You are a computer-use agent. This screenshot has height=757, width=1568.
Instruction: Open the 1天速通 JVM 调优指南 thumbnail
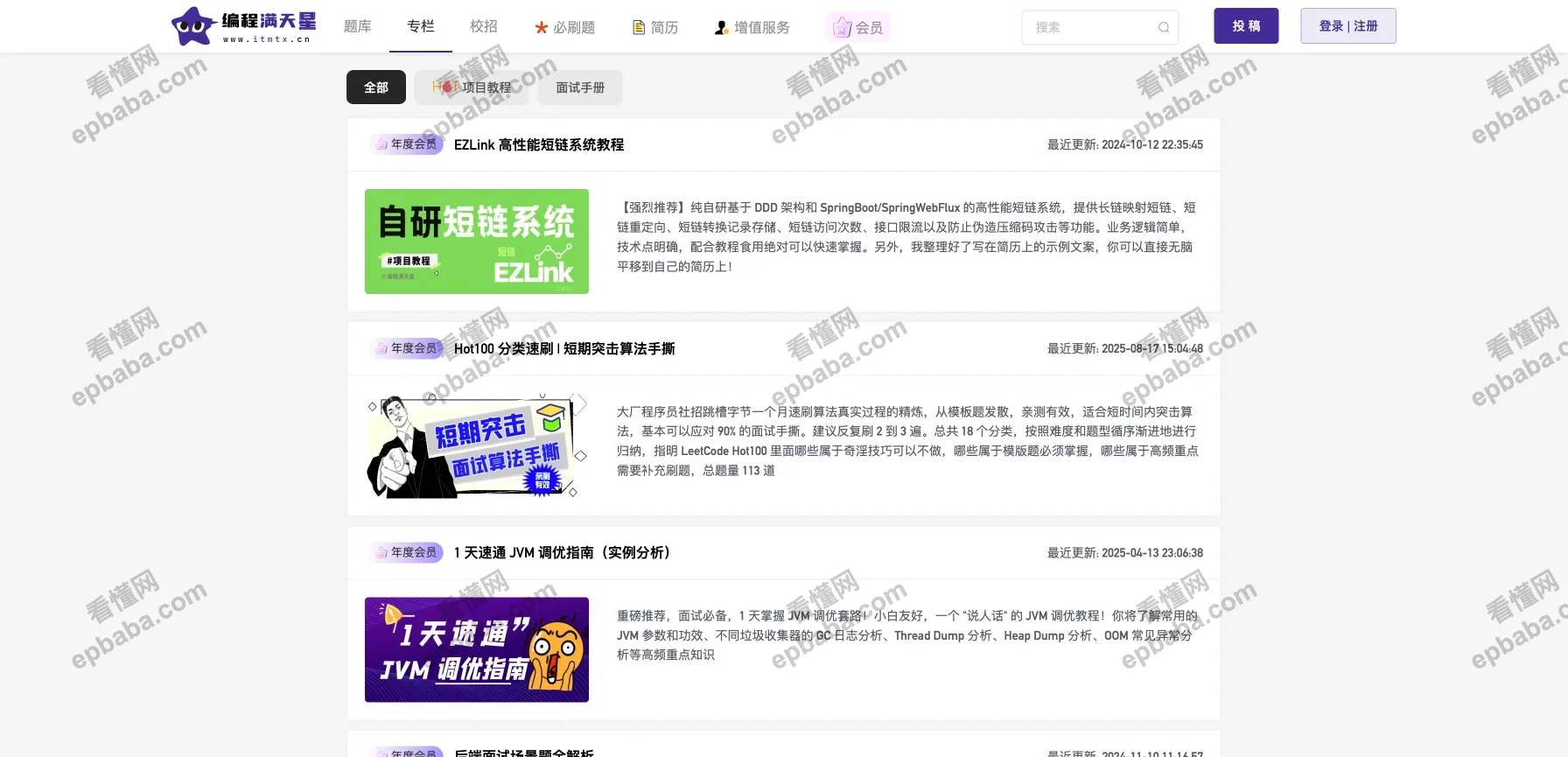click(x=477, y=649)
